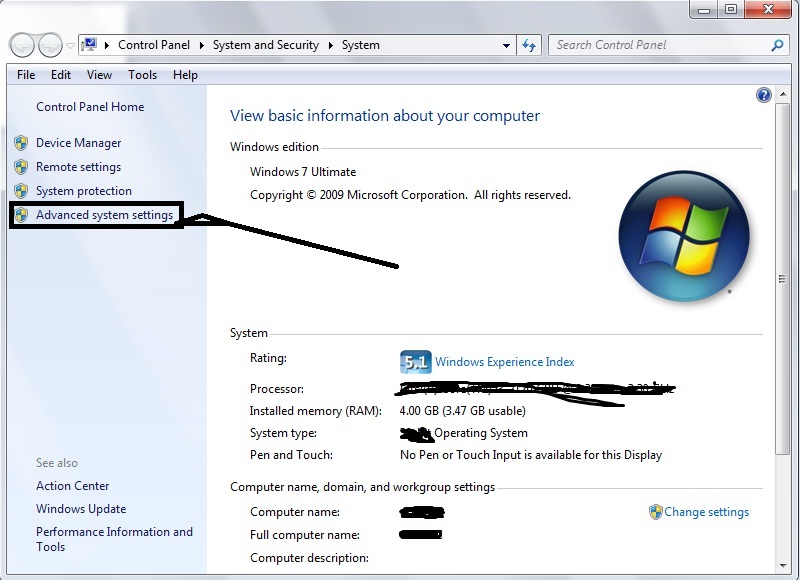Image resolution: width=800 pixels, height=580 pixels.
Task: Open Remote settings
Action: pos(79,167)
